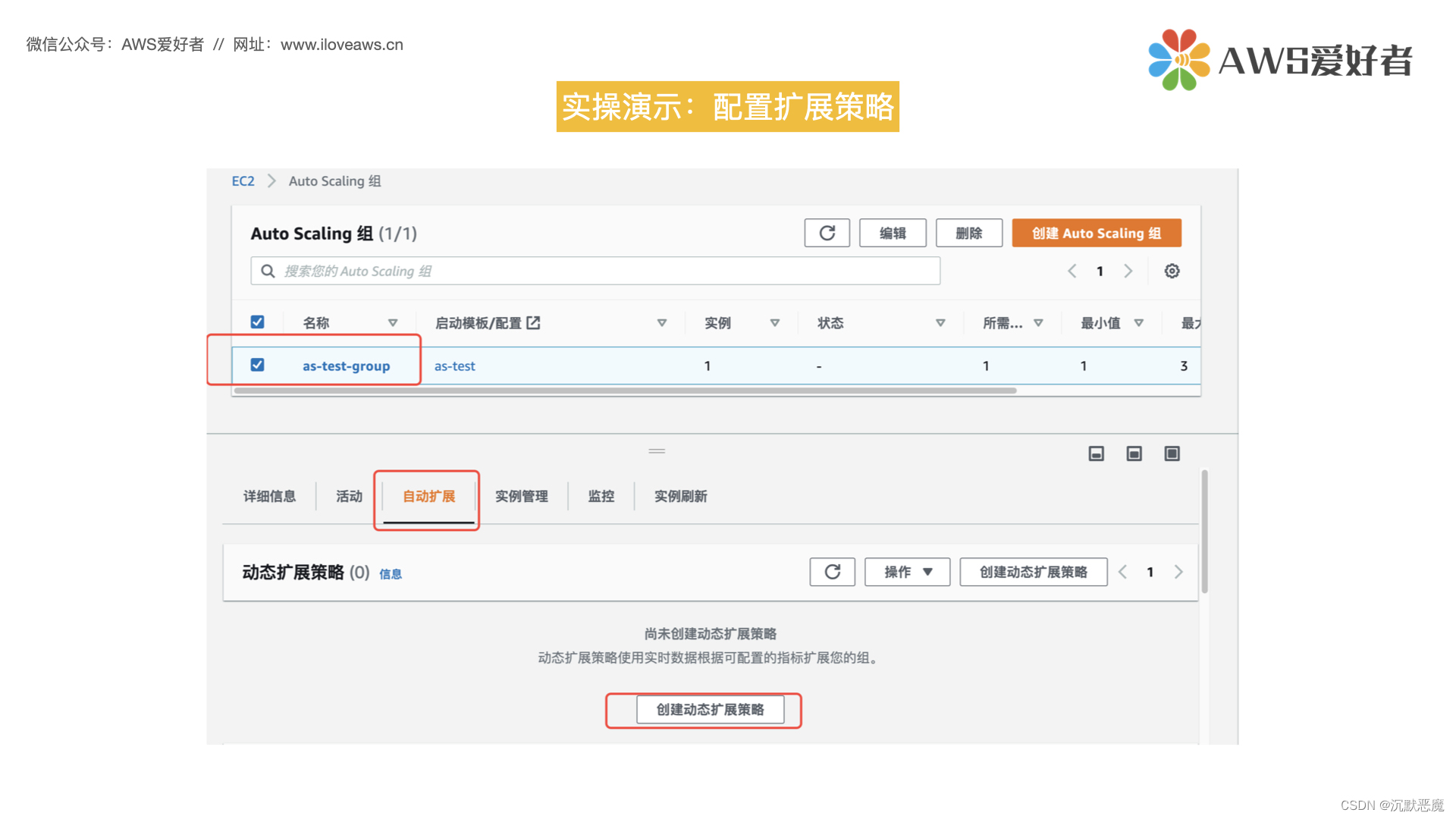This screenshot has height=819, width=1456.
Task: Open the 操作 dropdown menu
Action: pos(907,572)
